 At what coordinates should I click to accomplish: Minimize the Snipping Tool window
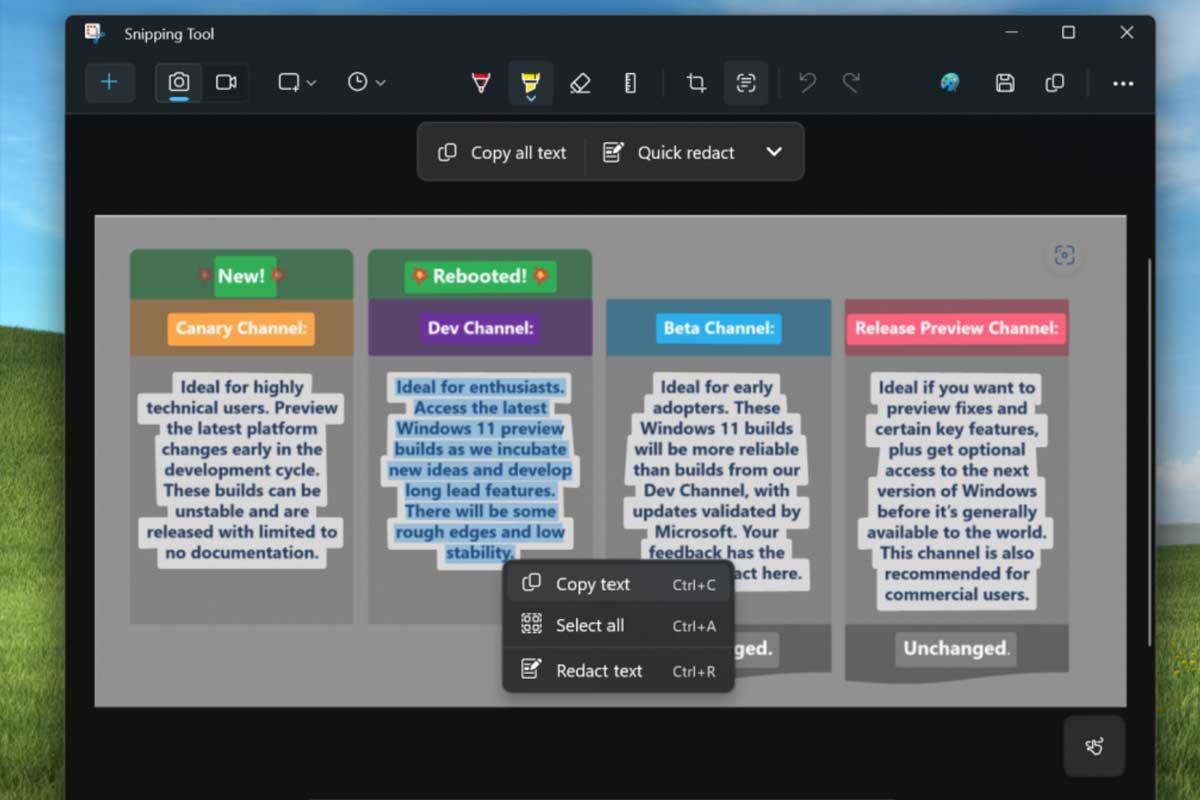(x=1010, y=33)
